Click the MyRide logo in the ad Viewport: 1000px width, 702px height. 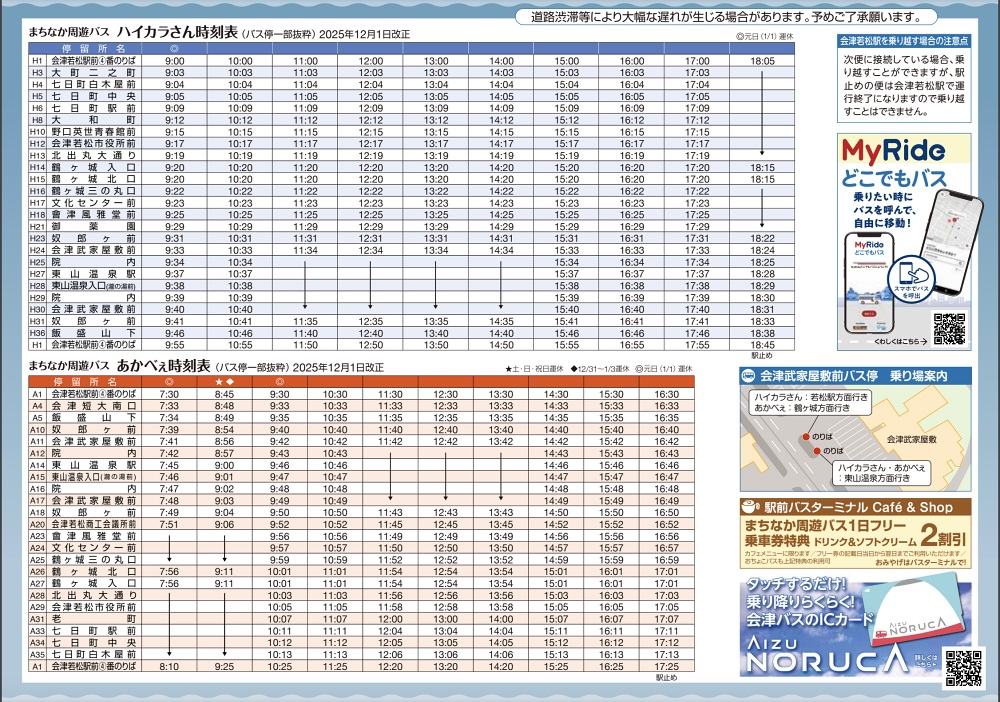click(x=893, y=150)
